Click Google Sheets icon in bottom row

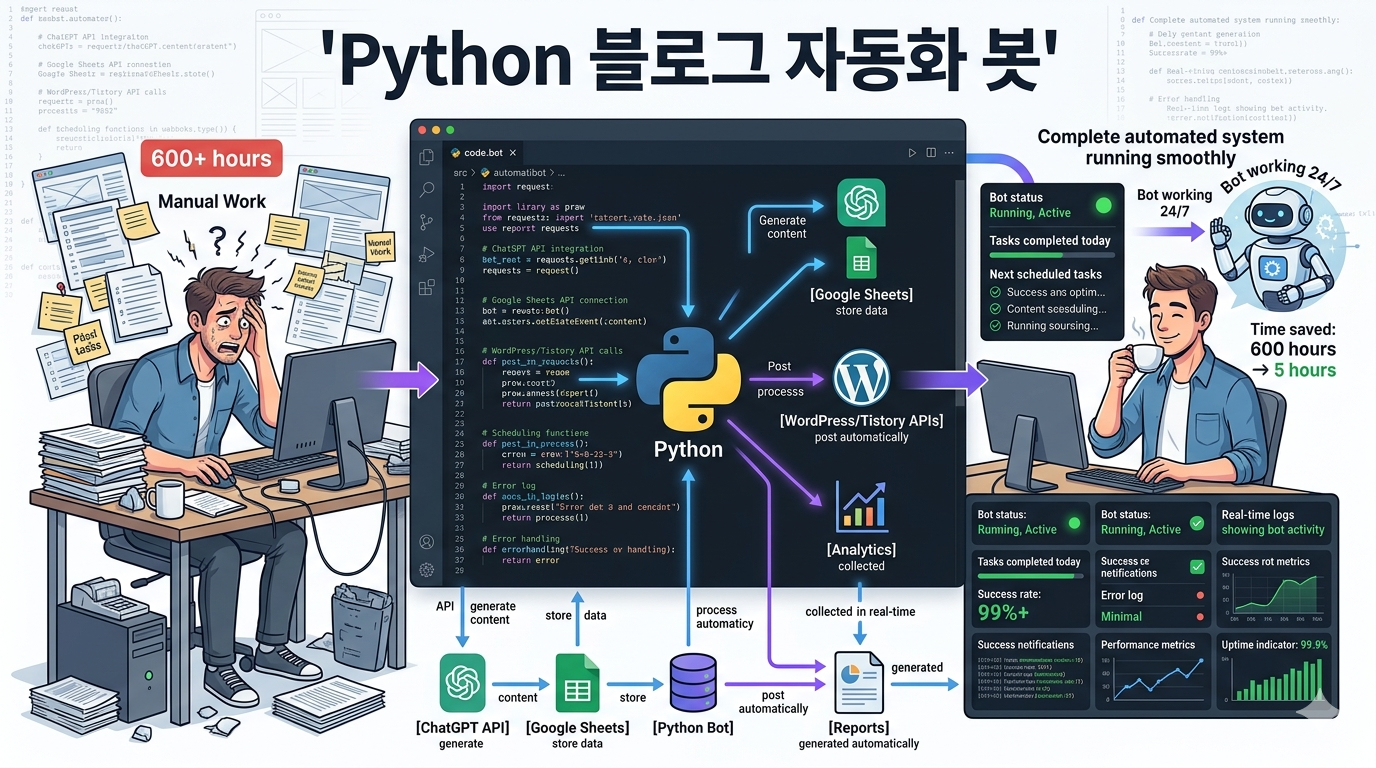577,683
